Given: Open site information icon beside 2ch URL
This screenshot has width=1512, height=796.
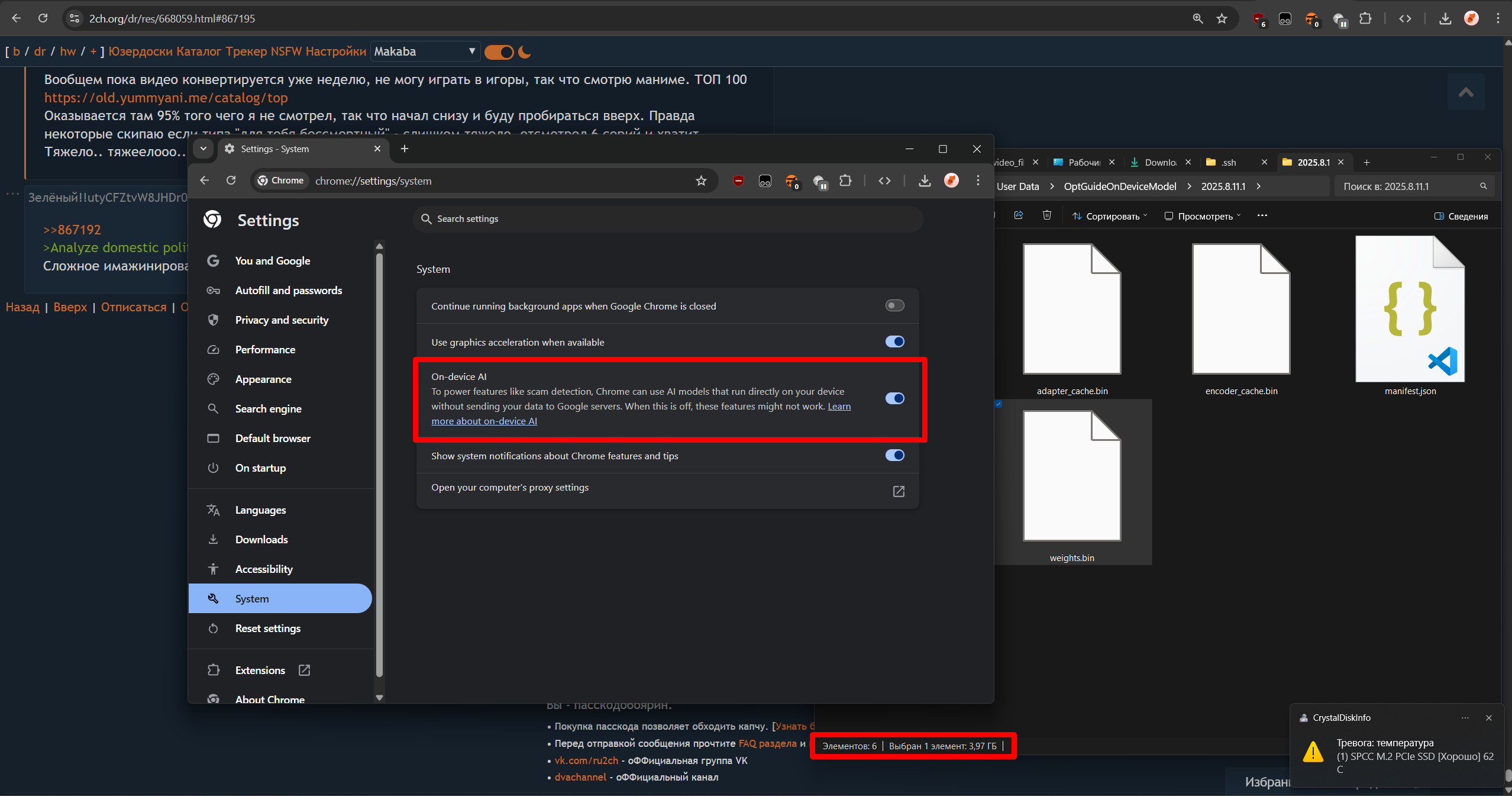Looking at the screenshot, I should point(75,18).
